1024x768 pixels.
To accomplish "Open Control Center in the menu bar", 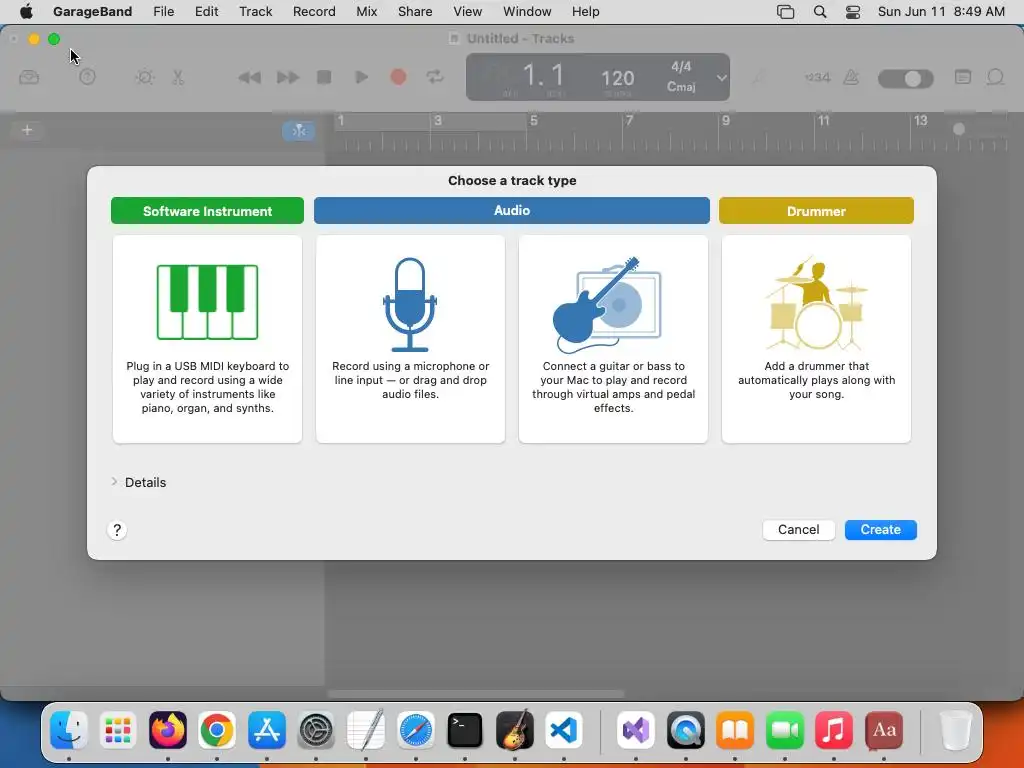I will pos(853,12).
